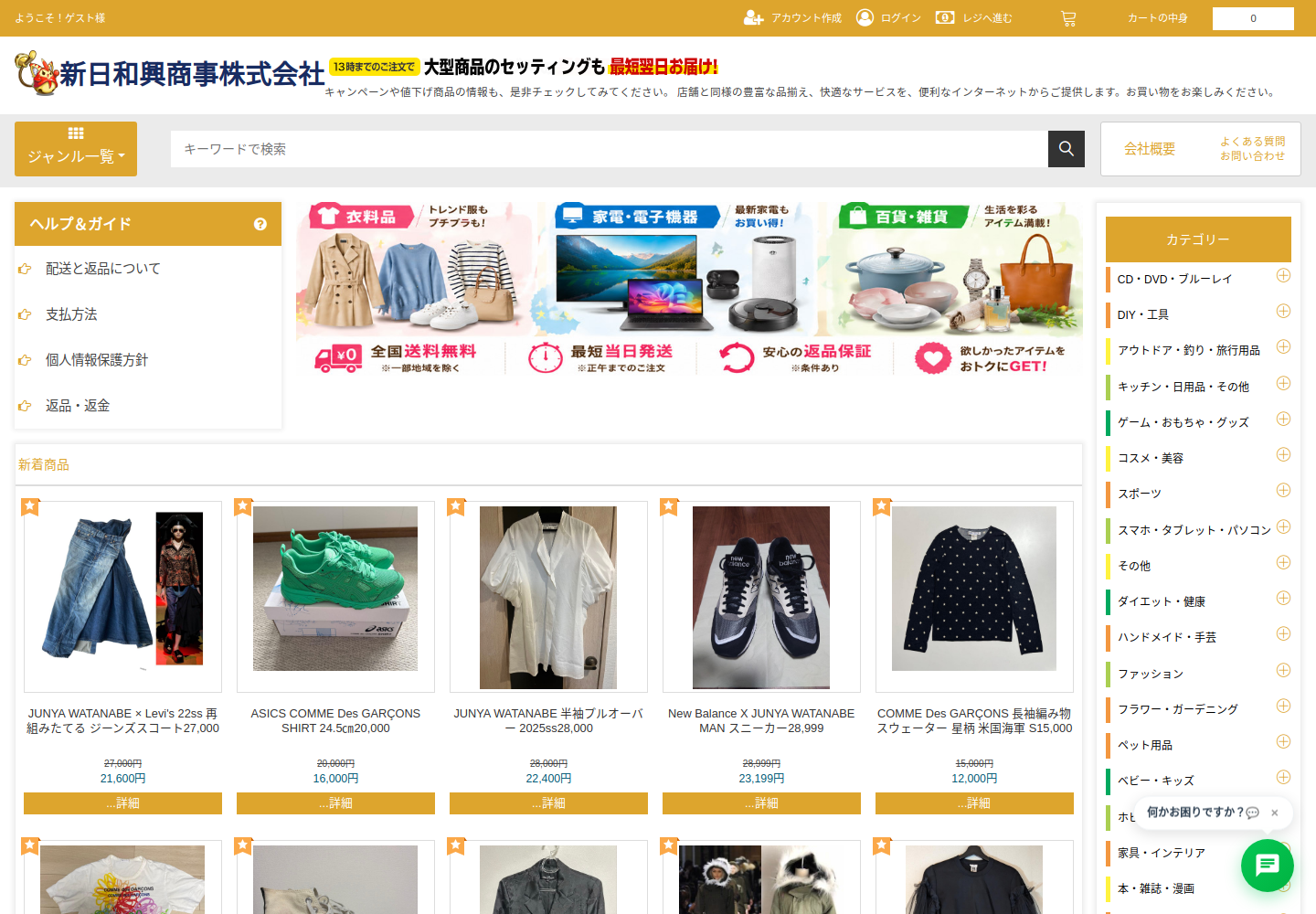Expand the ファッション category

[1283, 670]
